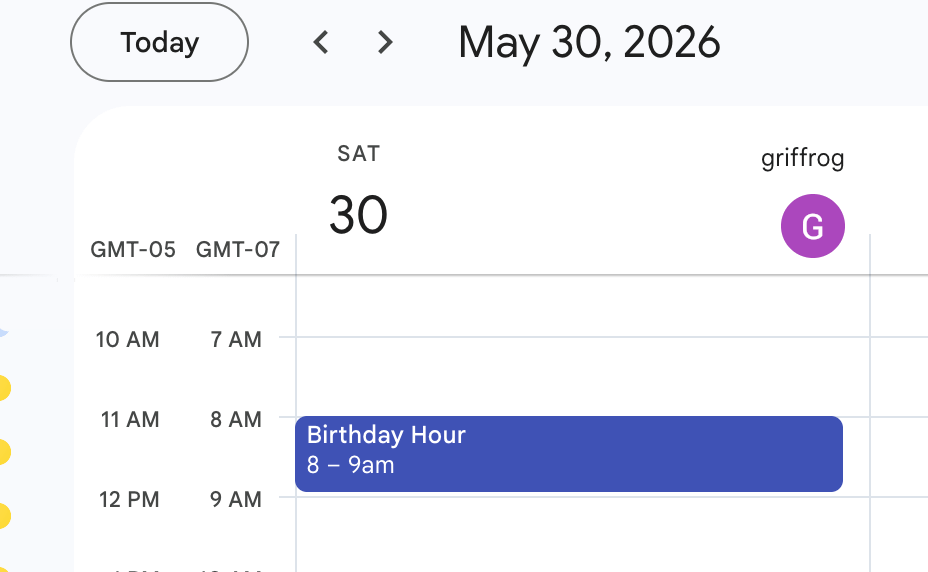Advance to next day using right chevron
The height and width of the screenshot is (572, 928).
point(385,42)
